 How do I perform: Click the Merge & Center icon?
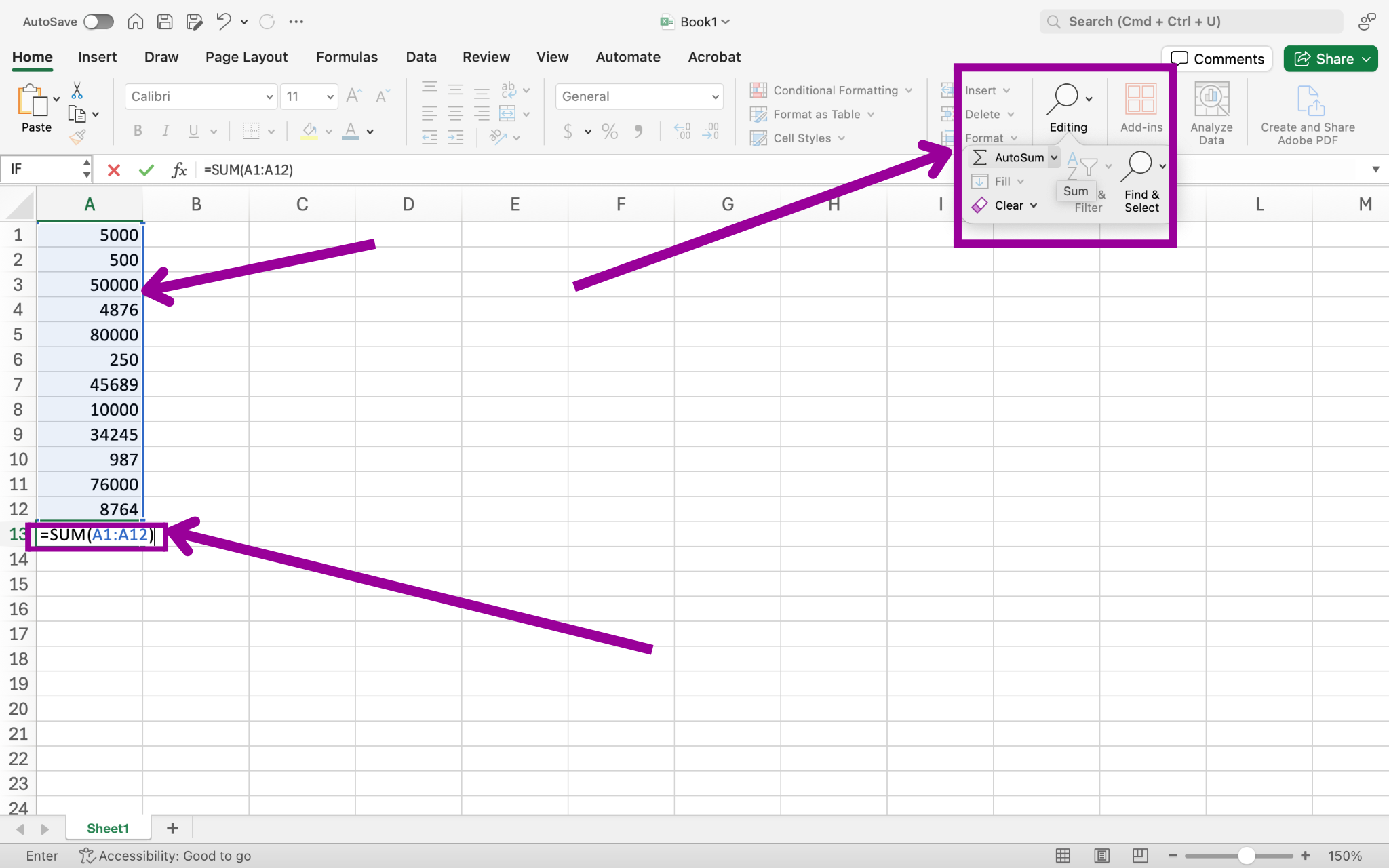tap(507, 113)
